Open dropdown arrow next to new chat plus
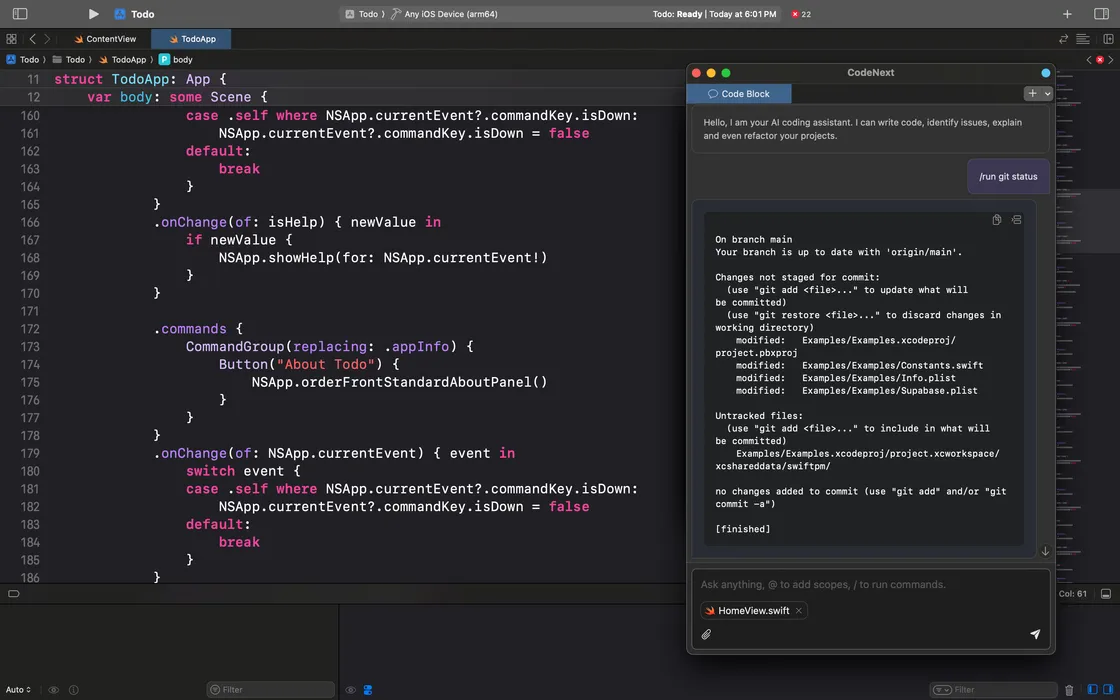The height and width of the screenshot is (700, 1120). [x=1047, y=94]
